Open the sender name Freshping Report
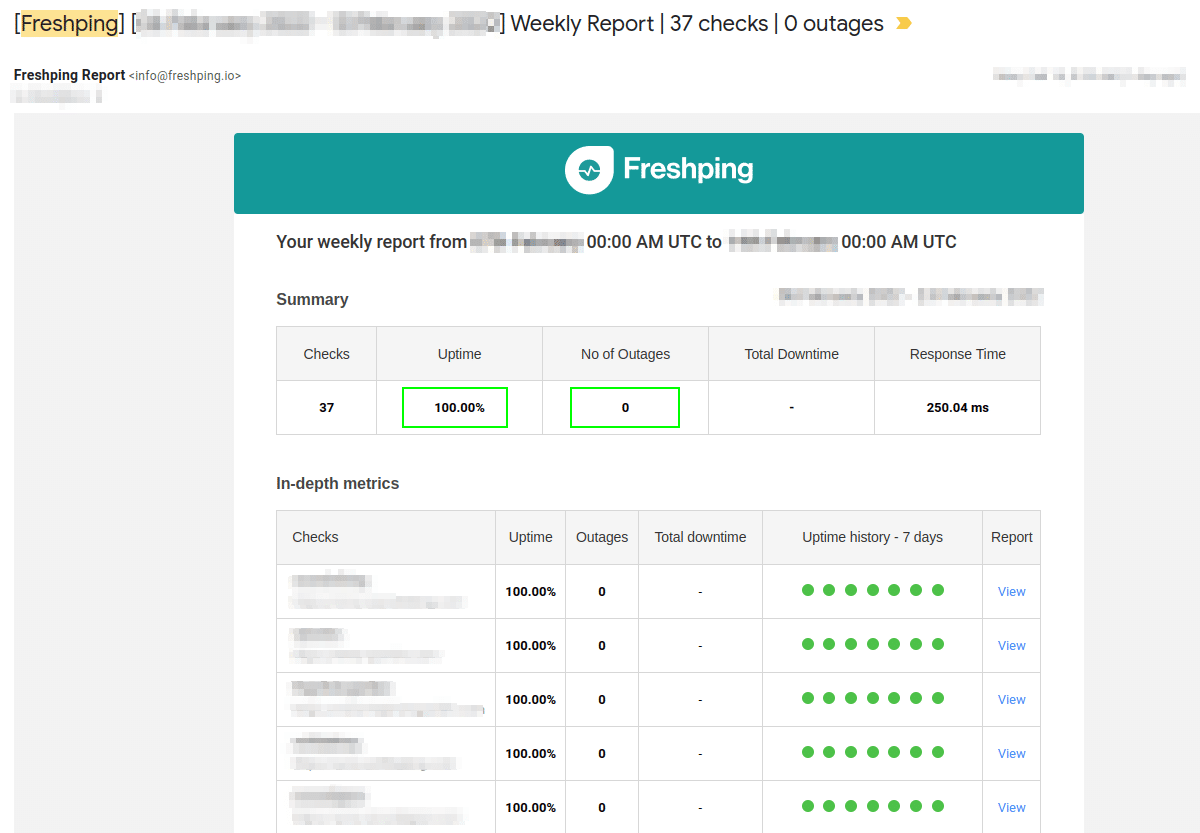1200x833 pixels. tap(69, 75)
